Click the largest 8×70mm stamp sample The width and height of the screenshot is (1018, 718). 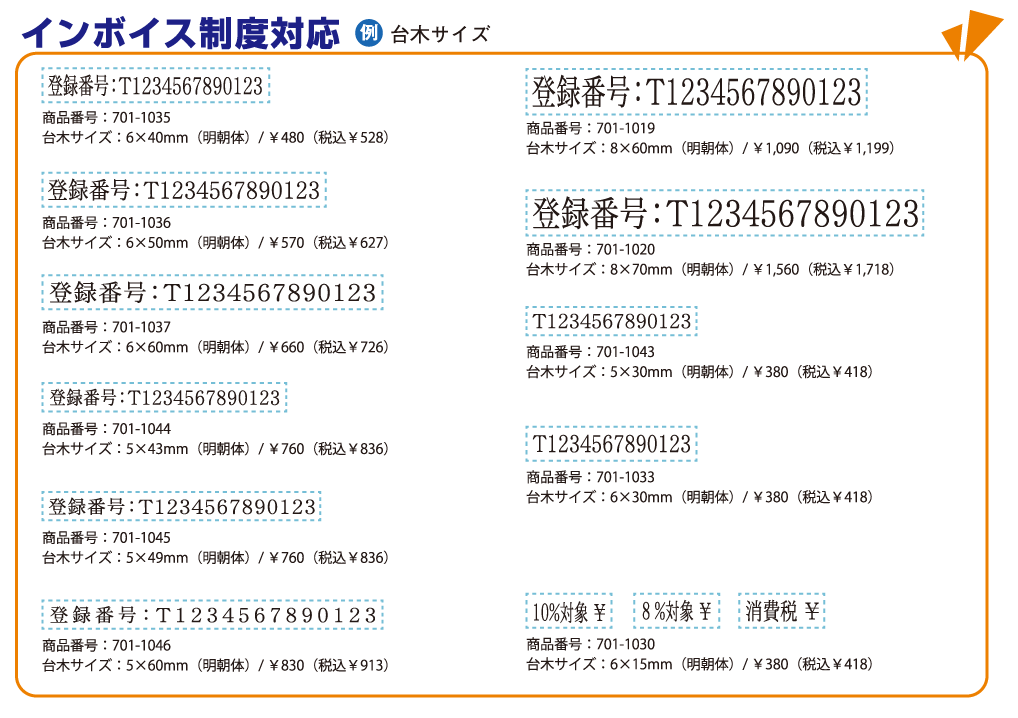[x=724, y=213]
